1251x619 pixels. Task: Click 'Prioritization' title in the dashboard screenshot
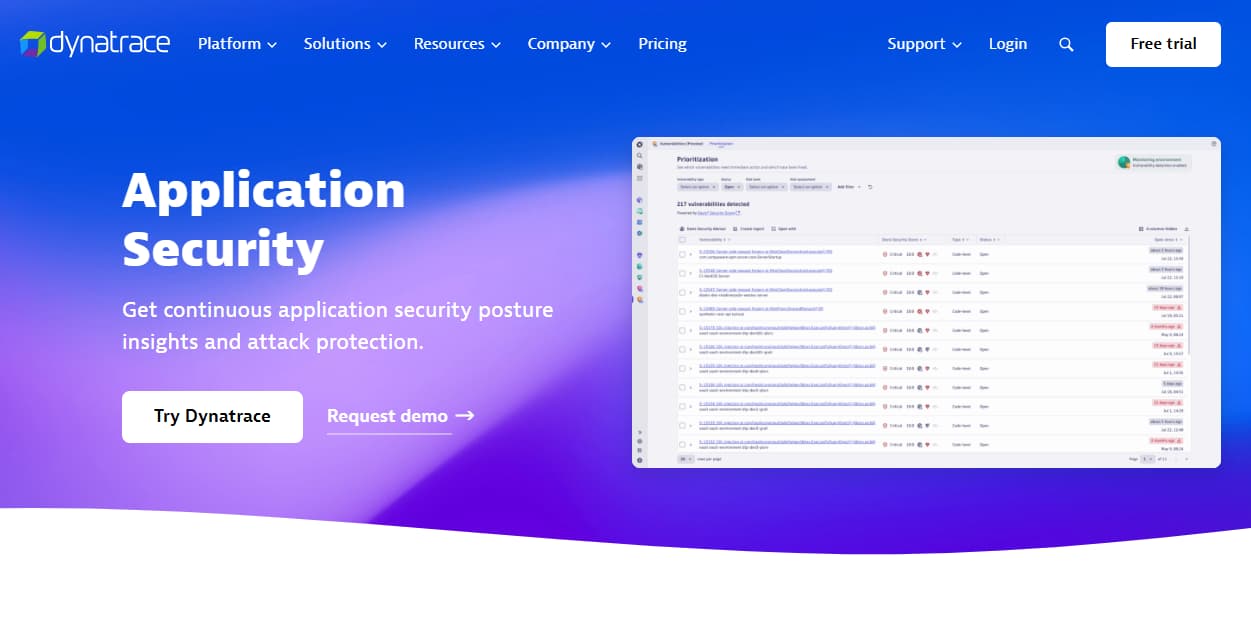(x=697, y=159)
